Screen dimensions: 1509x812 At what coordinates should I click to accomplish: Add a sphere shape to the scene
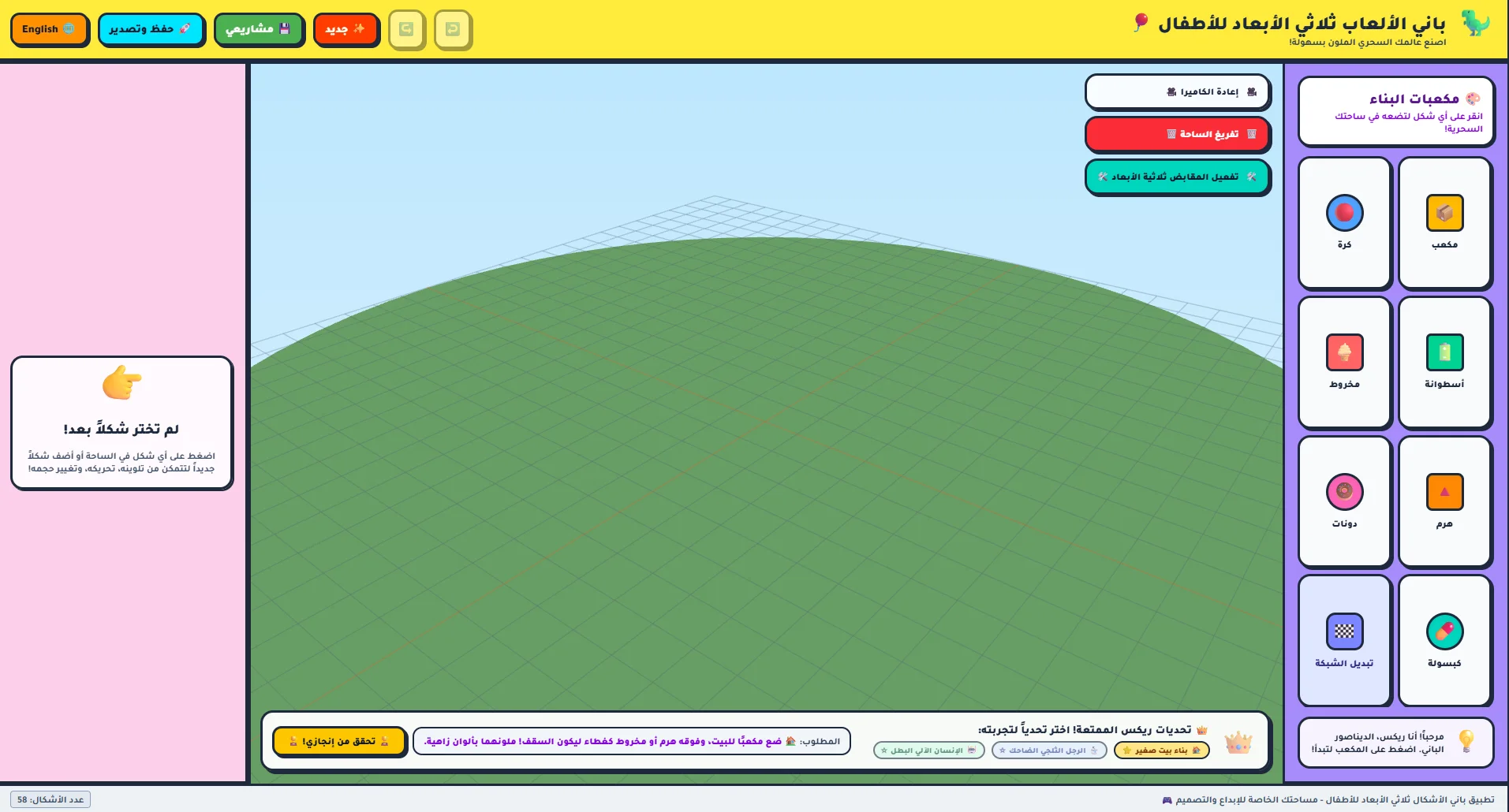pos(1344,223)
